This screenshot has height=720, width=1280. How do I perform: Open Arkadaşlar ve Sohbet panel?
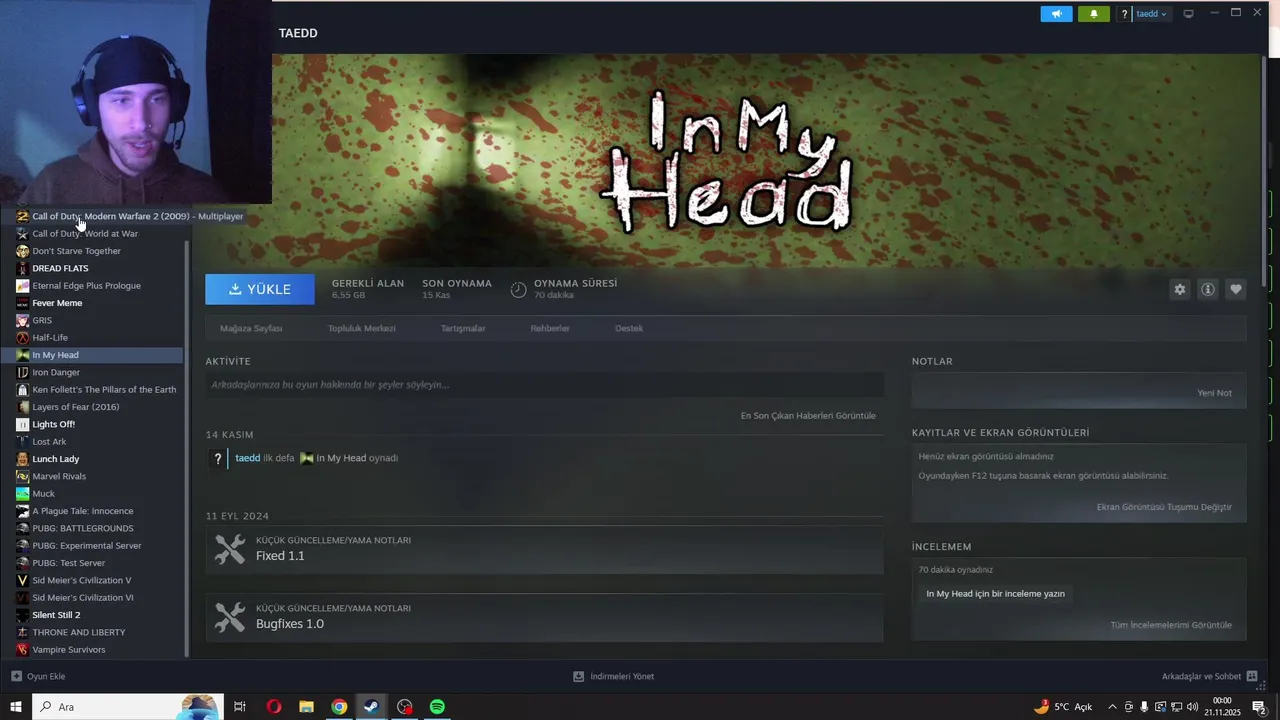(1209, 676)
